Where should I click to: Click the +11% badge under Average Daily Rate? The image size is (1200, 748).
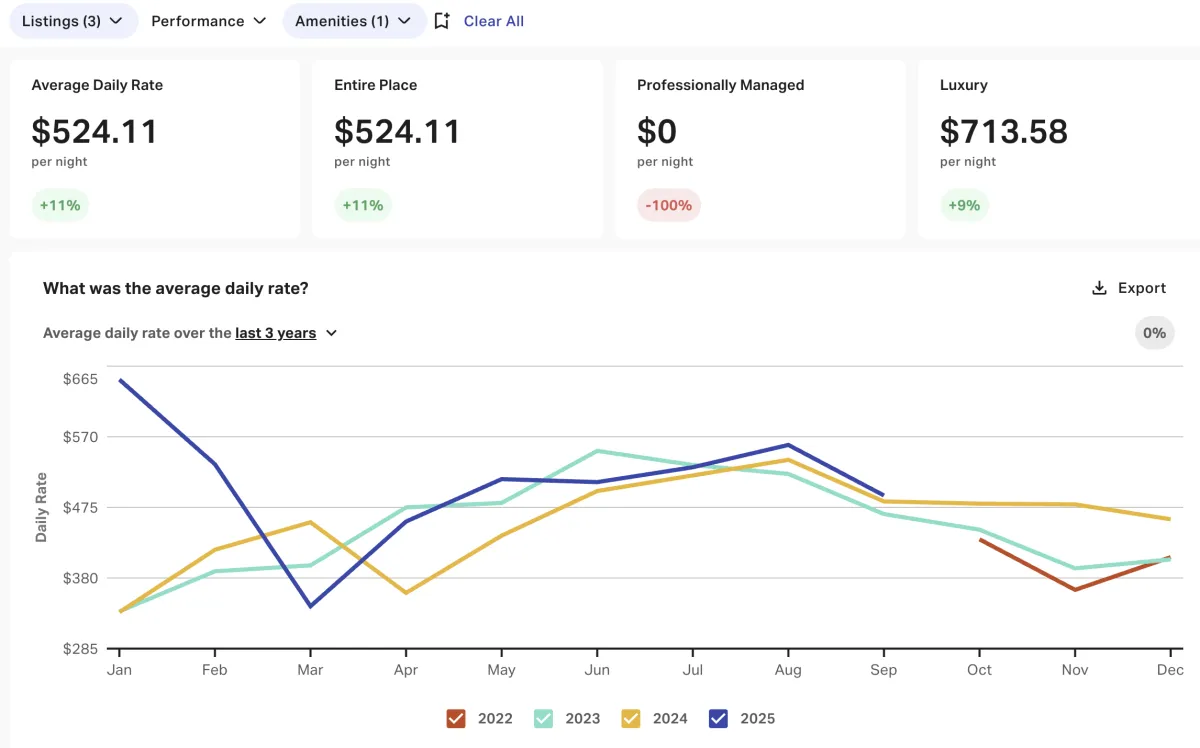click(x=61, y=205)
